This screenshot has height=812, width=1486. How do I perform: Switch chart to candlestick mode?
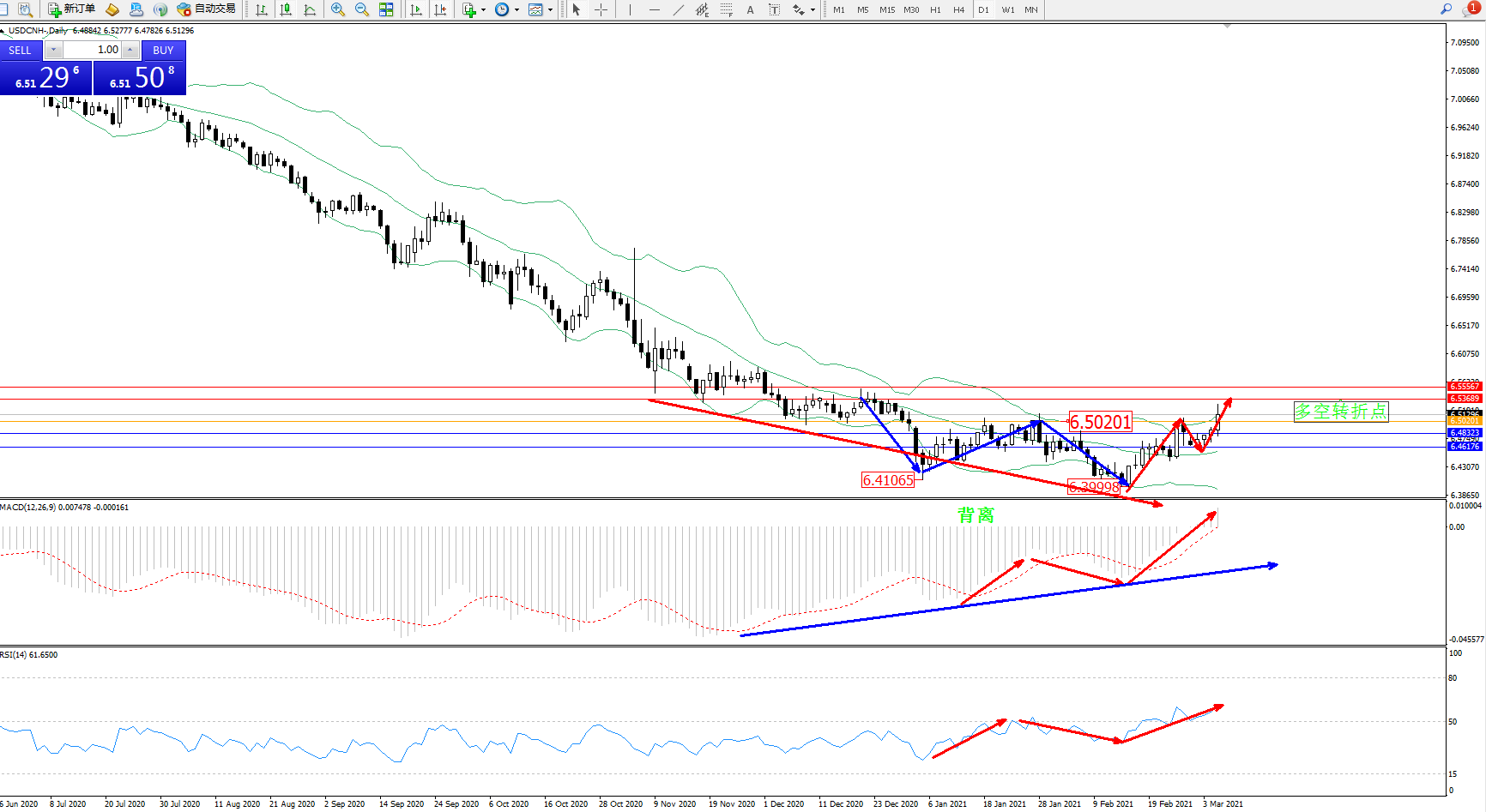[286, 9]
